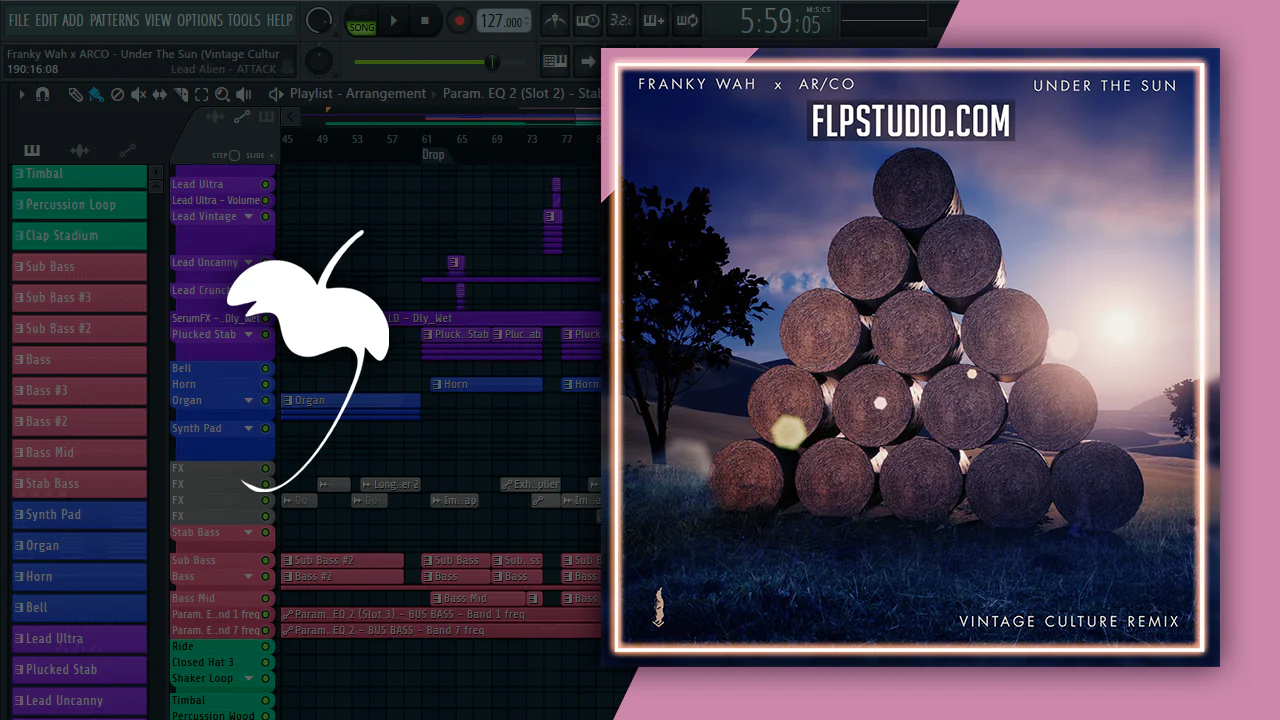Open the OPTIONS menu
The image size is (1280, 720).
(200, 20)
